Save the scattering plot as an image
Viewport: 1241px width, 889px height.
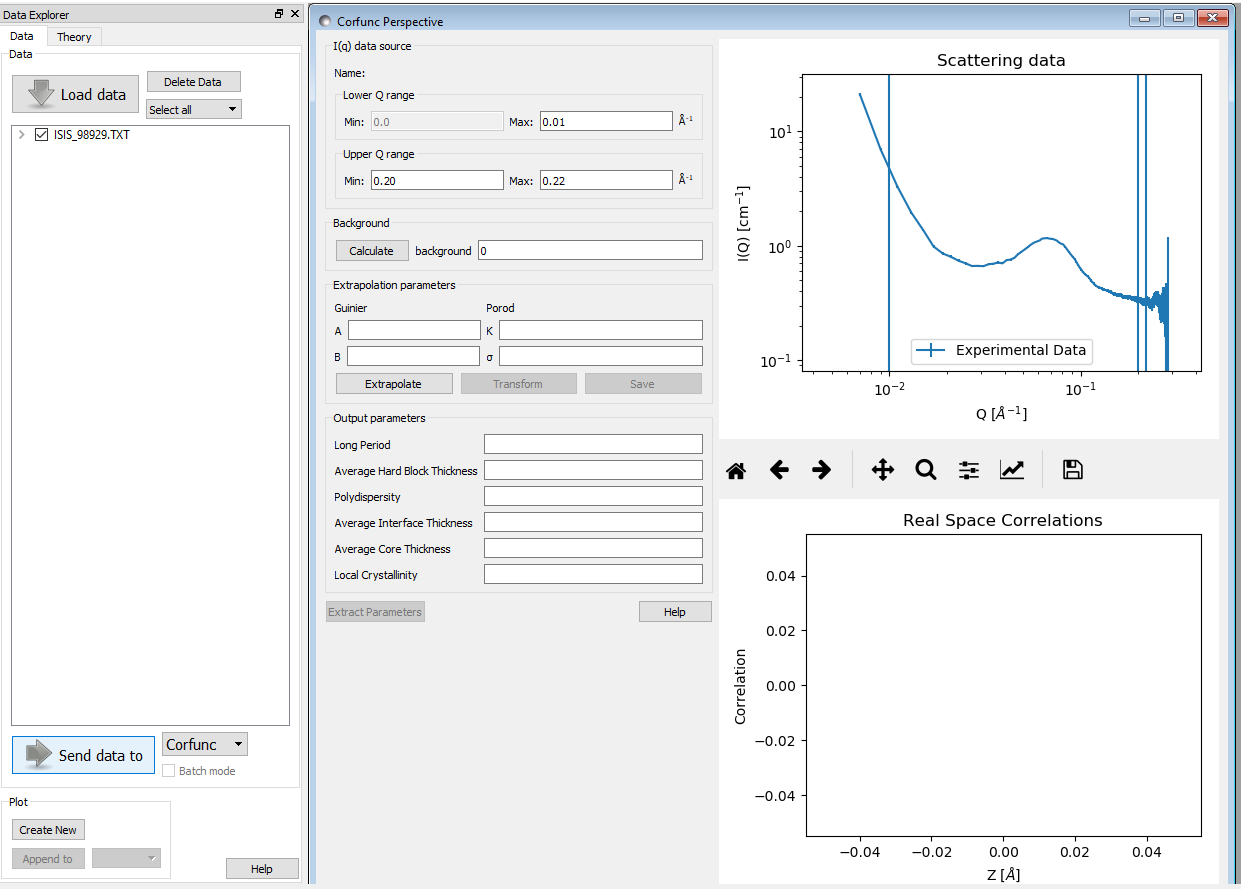[x=1072, y=469]
